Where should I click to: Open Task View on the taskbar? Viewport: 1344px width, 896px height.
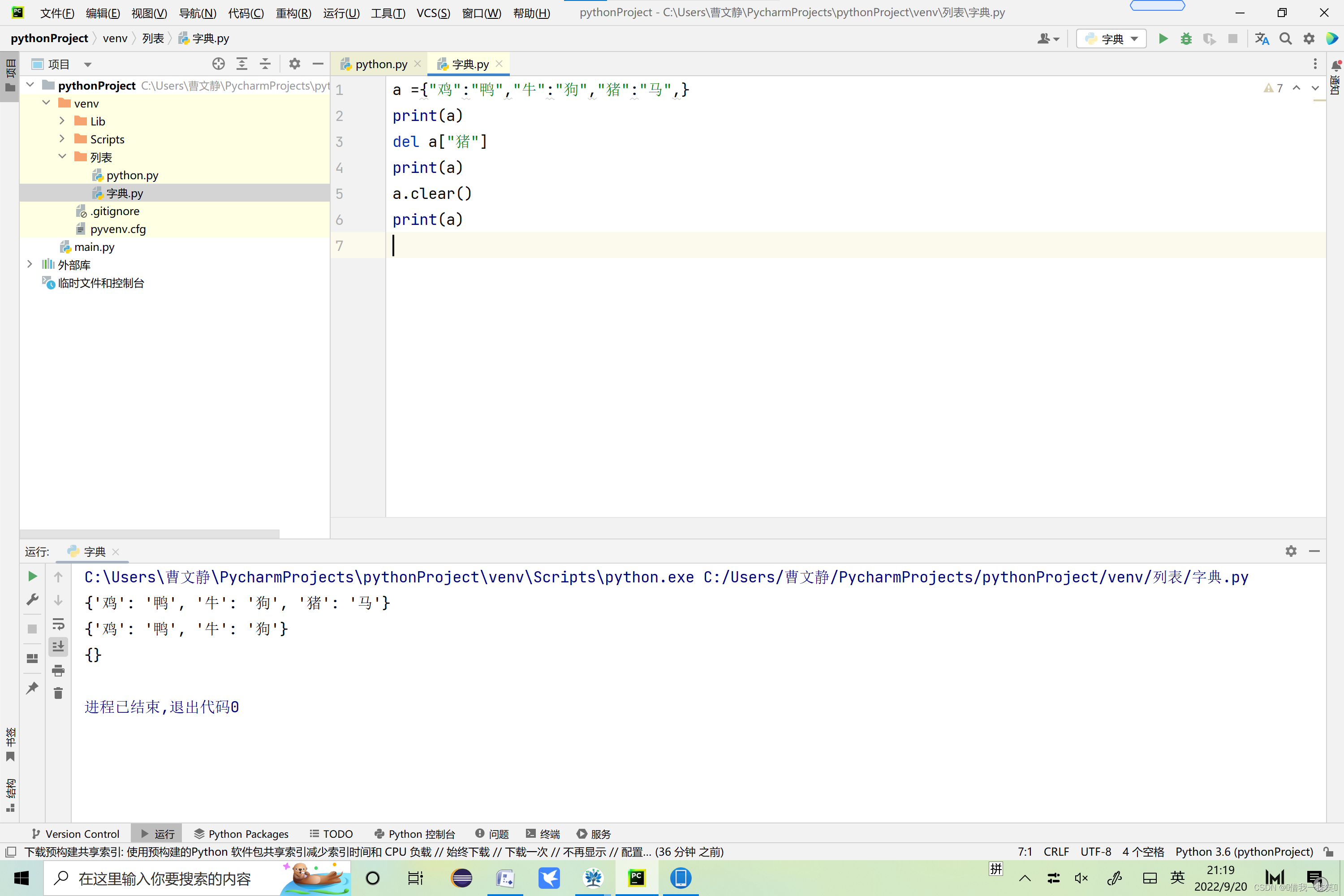[415, 878]
